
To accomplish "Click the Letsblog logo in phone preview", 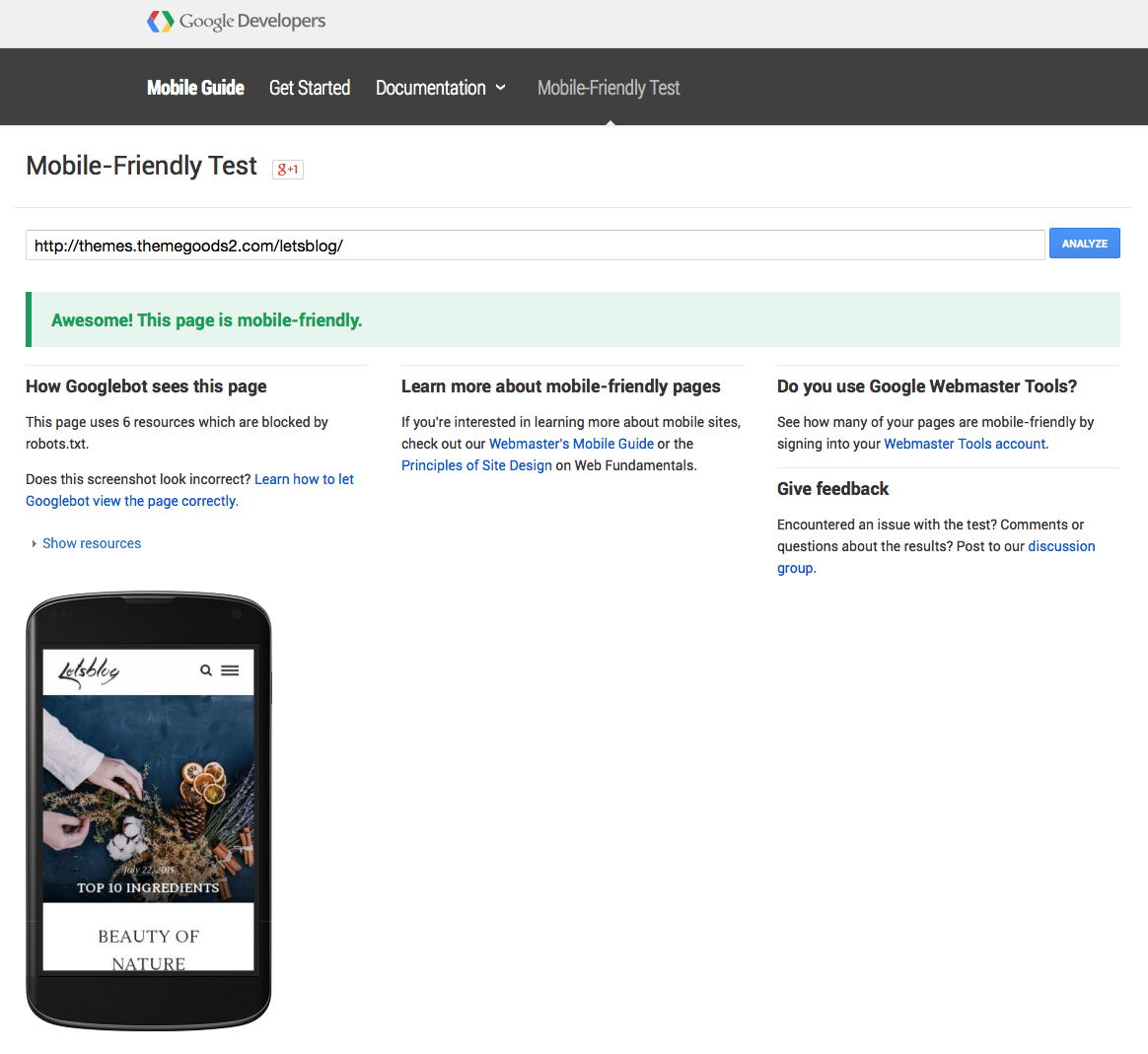I will 89,671.
